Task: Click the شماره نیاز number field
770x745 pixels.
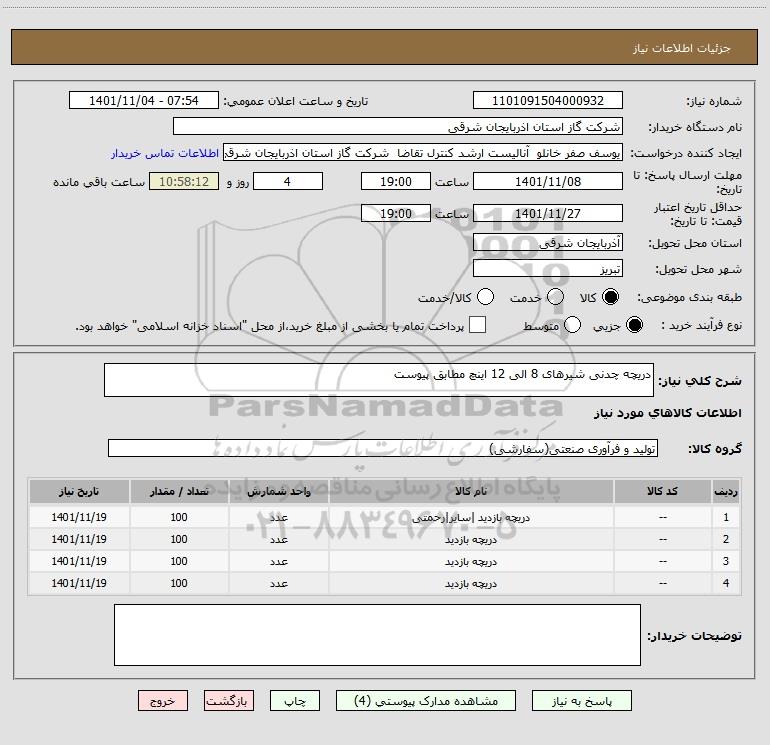Action: 548,101
